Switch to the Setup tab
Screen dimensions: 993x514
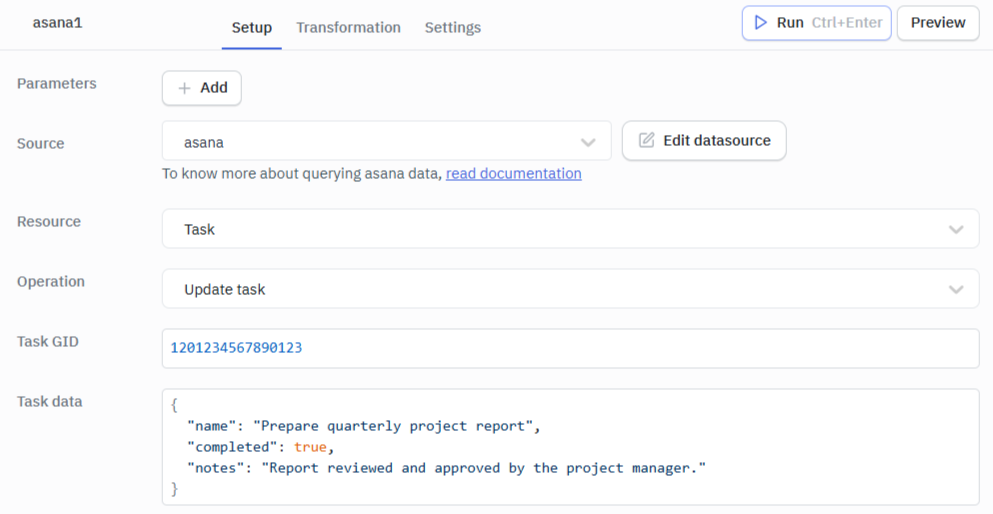point(251,27)
